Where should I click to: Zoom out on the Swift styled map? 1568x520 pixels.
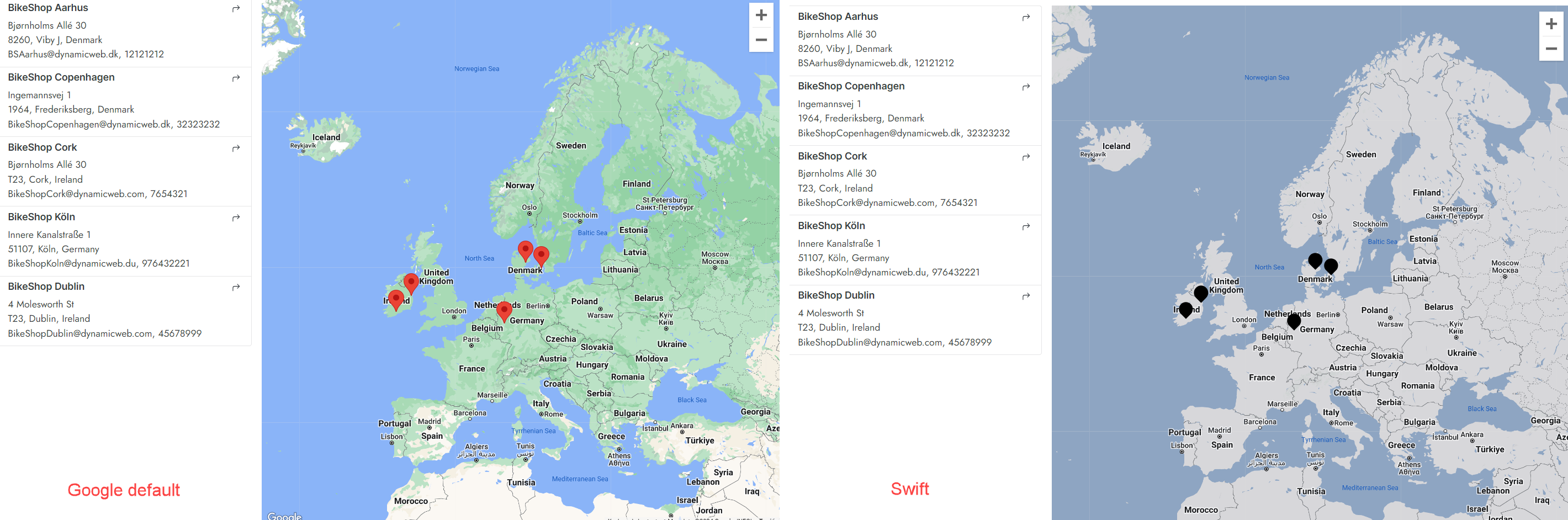coord(1551,49)
